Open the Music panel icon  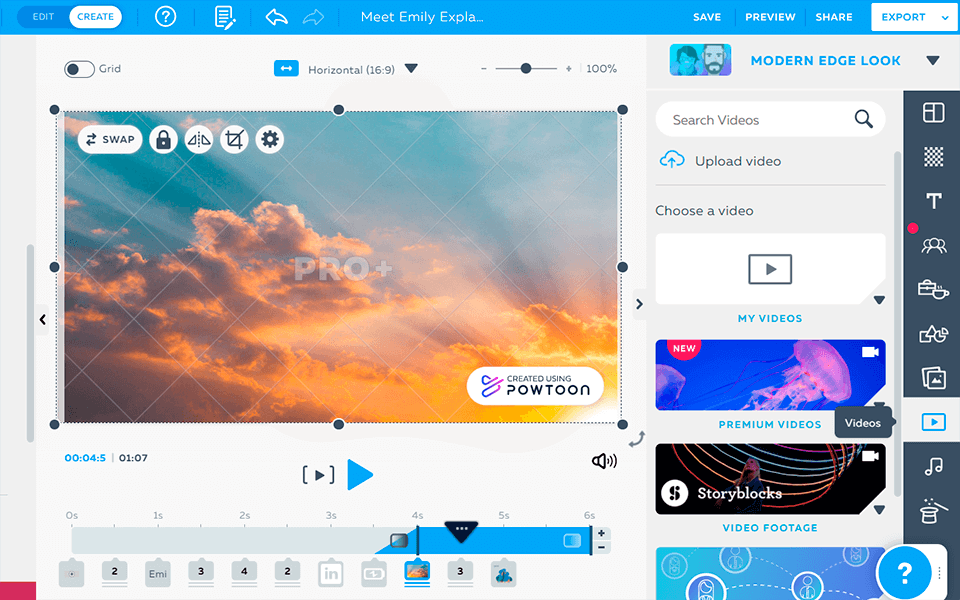point(932,466)
